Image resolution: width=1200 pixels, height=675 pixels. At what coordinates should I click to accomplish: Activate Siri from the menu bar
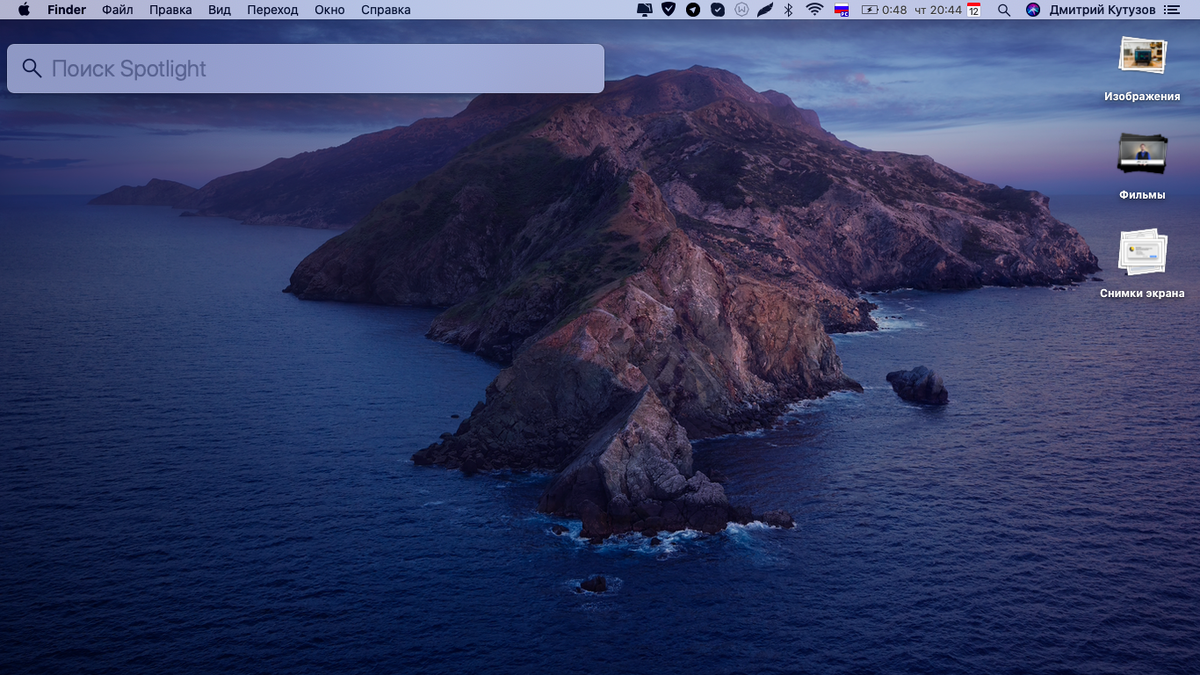point(1033,10)
